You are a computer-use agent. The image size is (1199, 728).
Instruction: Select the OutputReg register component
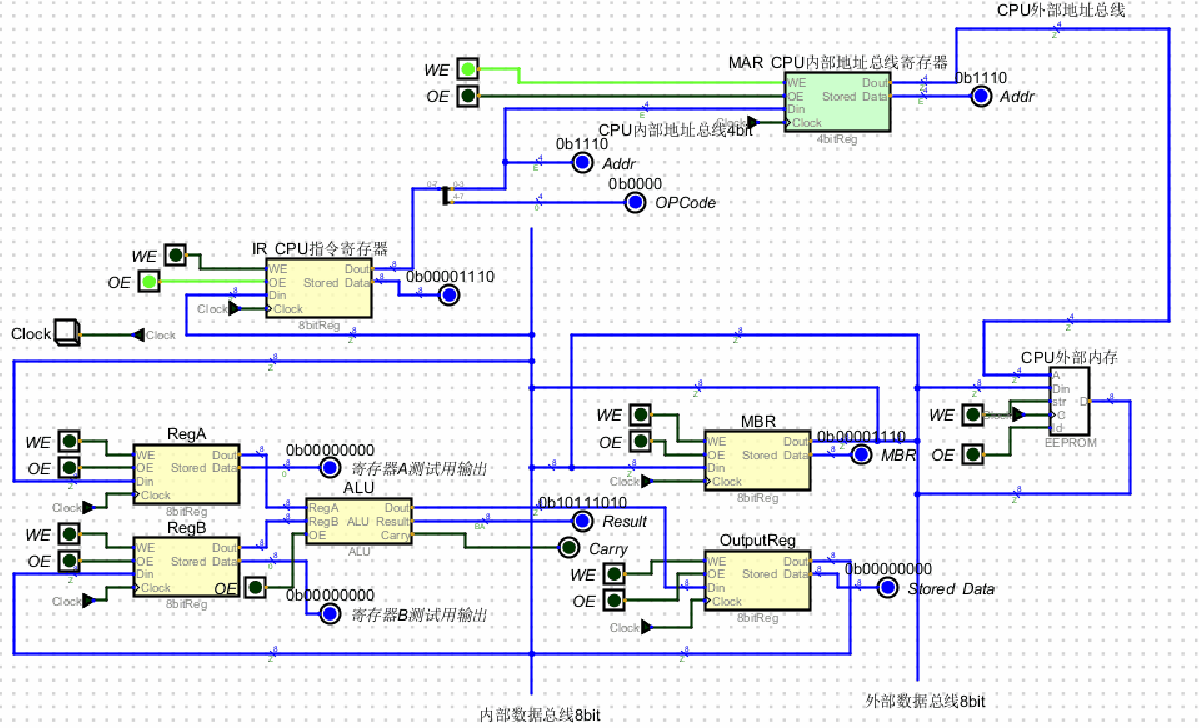tap(758, 580)
